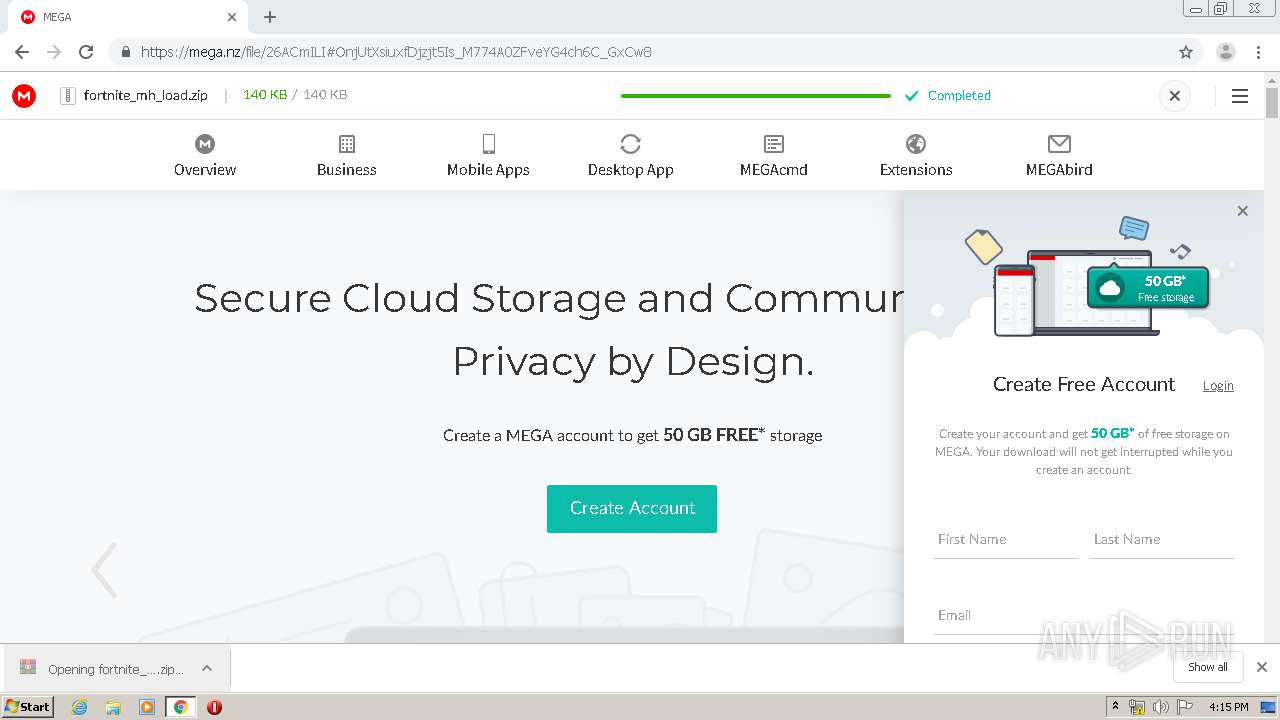This screenshot has height=720, width=1280.
Task: View site security lock info
Action: 125,52
